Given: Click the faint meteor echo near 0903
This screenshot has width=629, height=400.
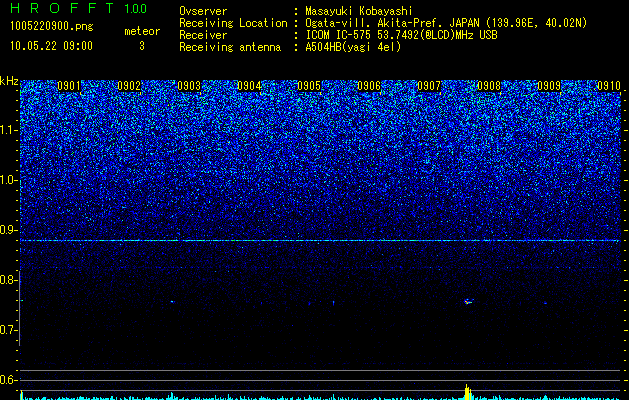Looking at the screenshot, I should pyautogui.click(x=172, y=301).
